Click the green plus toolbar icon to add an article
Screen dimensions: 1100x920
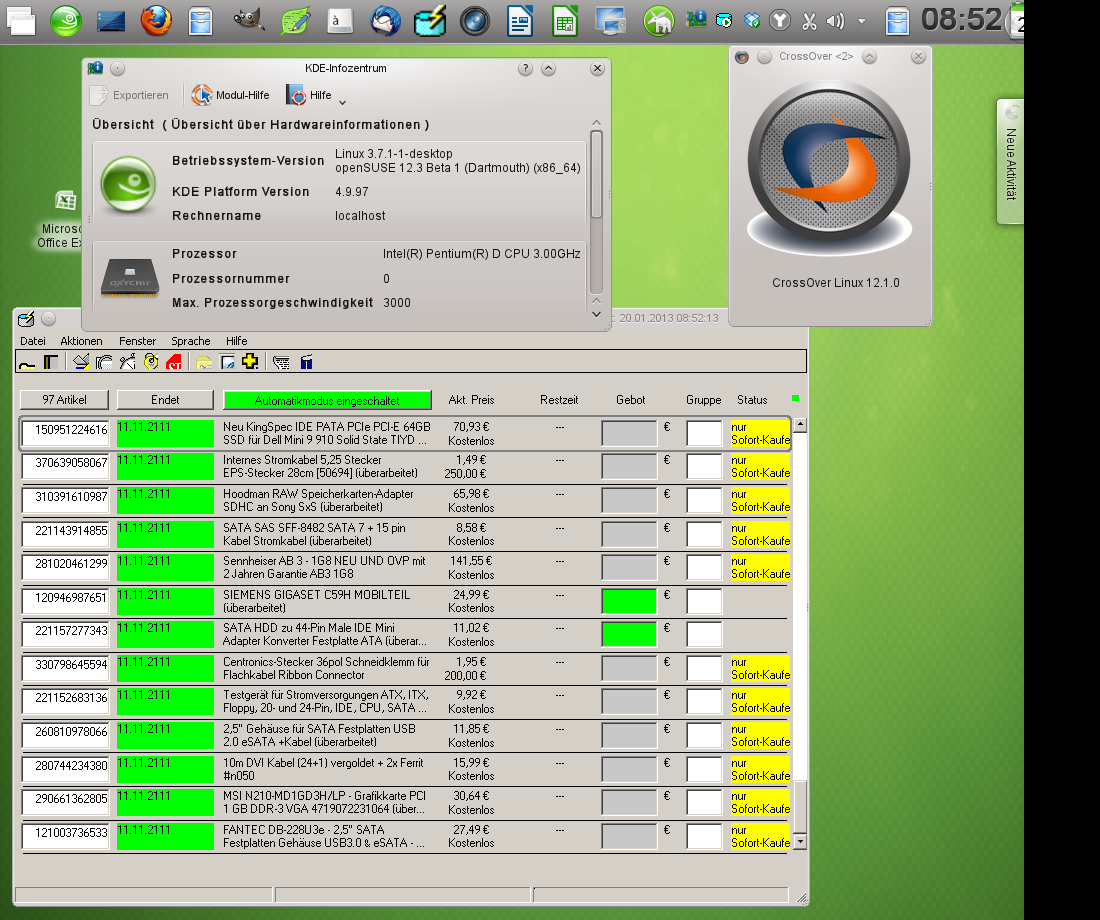coord(249,361)
